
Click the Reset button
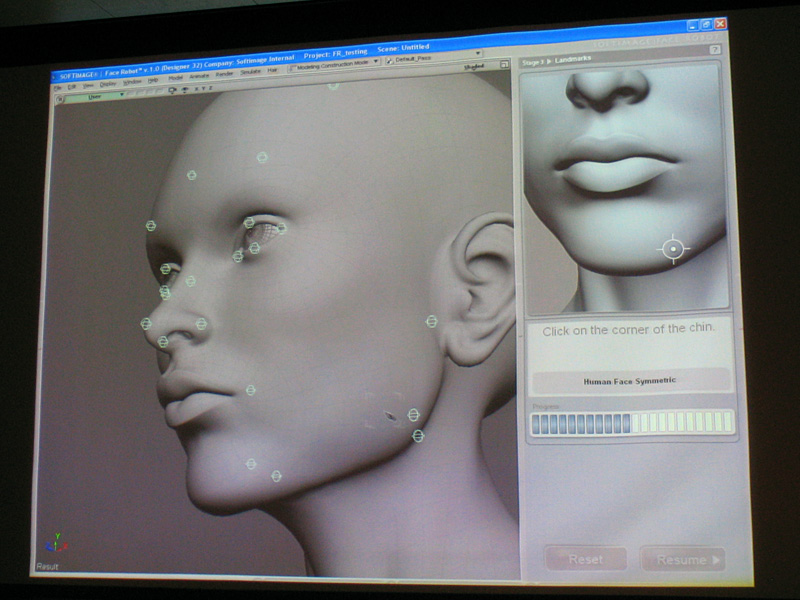pyautogui.click(x=586, y=559)
